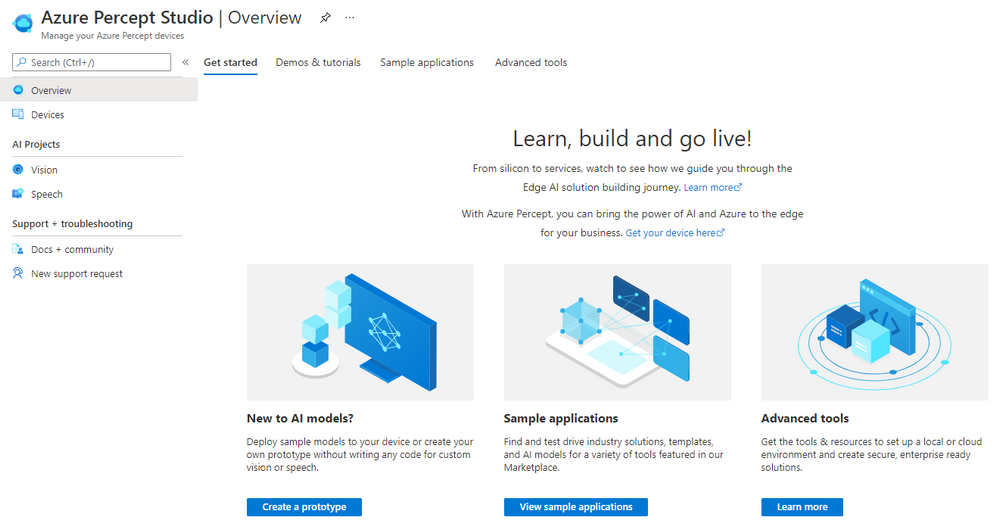Image resolution: width=999 pixels, height=530 pixels.
Task: Click Manage your Azure Percept devices subtitle
Action: pos(113,36)
